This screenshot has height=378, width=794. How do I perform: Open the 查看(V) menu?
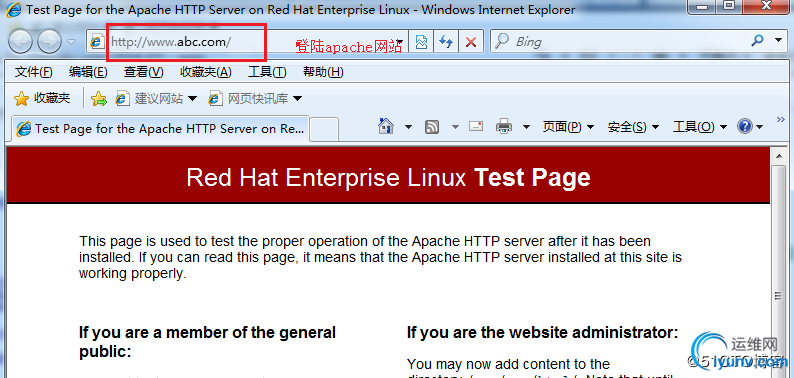click(144, 72)
